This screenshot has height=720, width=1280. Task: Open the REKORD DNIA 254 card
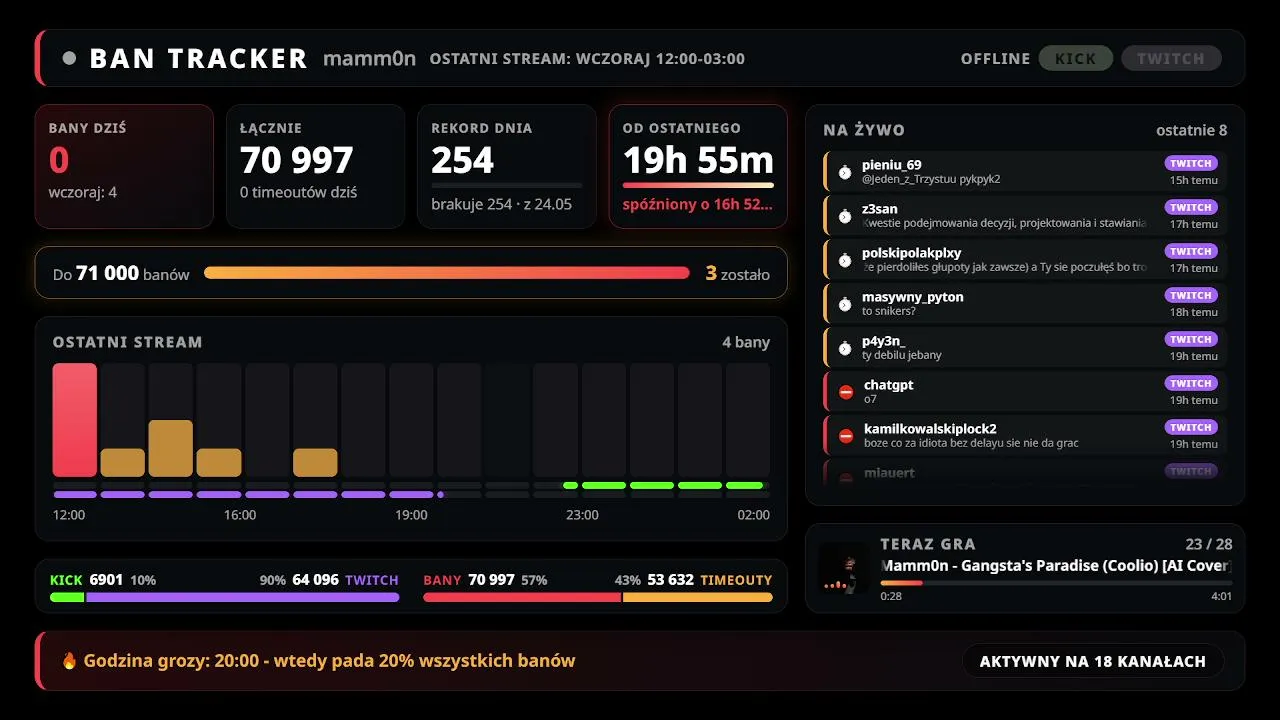point(507,167)
